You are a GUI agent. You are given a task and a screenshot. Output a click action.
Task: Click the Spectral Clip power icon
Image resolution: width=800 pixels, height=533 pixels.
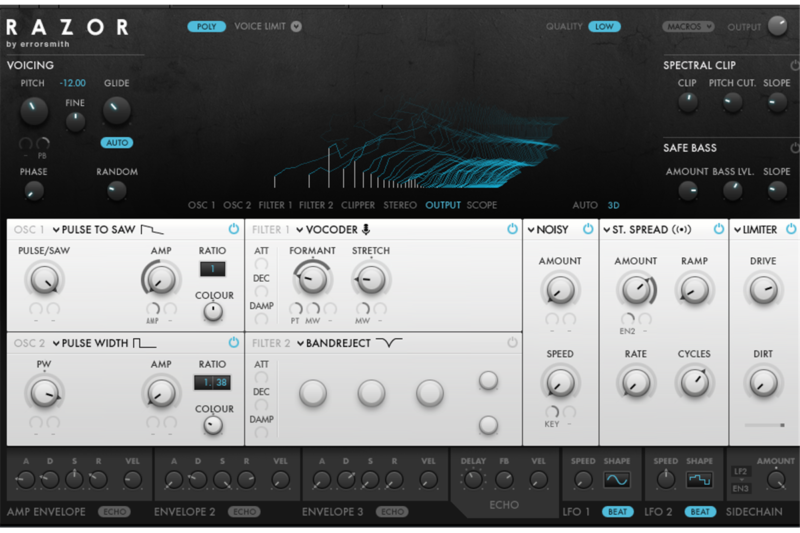794,66
